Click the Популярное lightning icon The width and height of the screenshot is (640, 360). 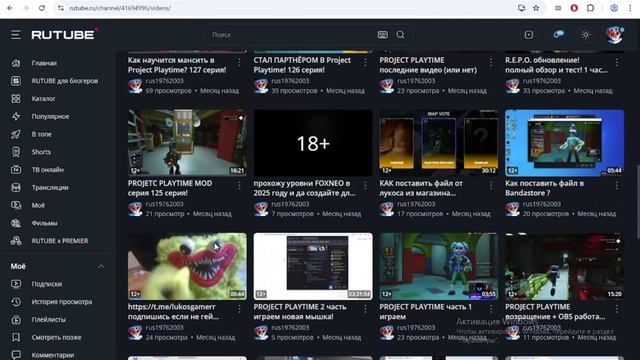click(x=16, y=116)
